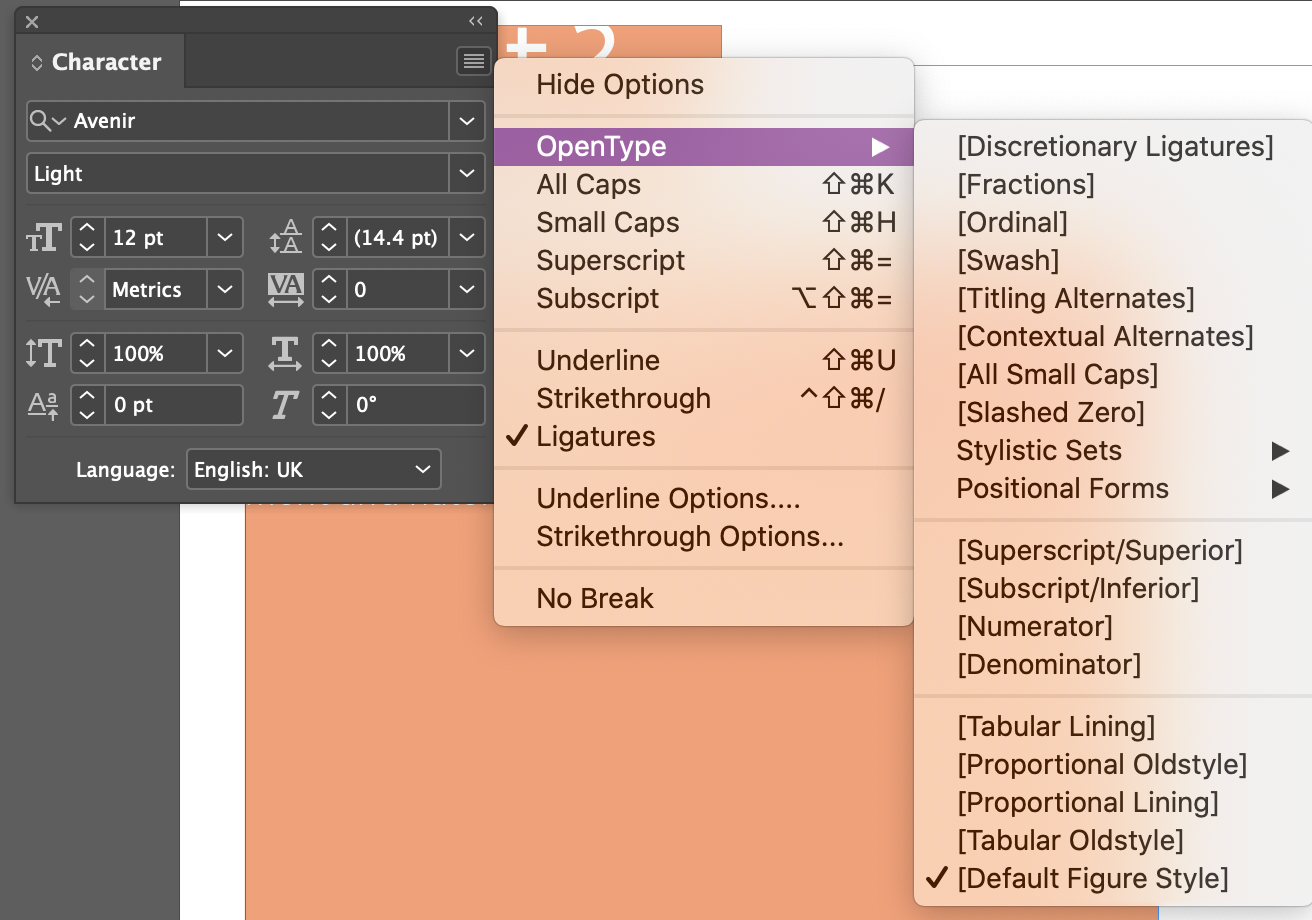
Task: Select Hide Options from the menu
Action: click(x=619, y=84)
